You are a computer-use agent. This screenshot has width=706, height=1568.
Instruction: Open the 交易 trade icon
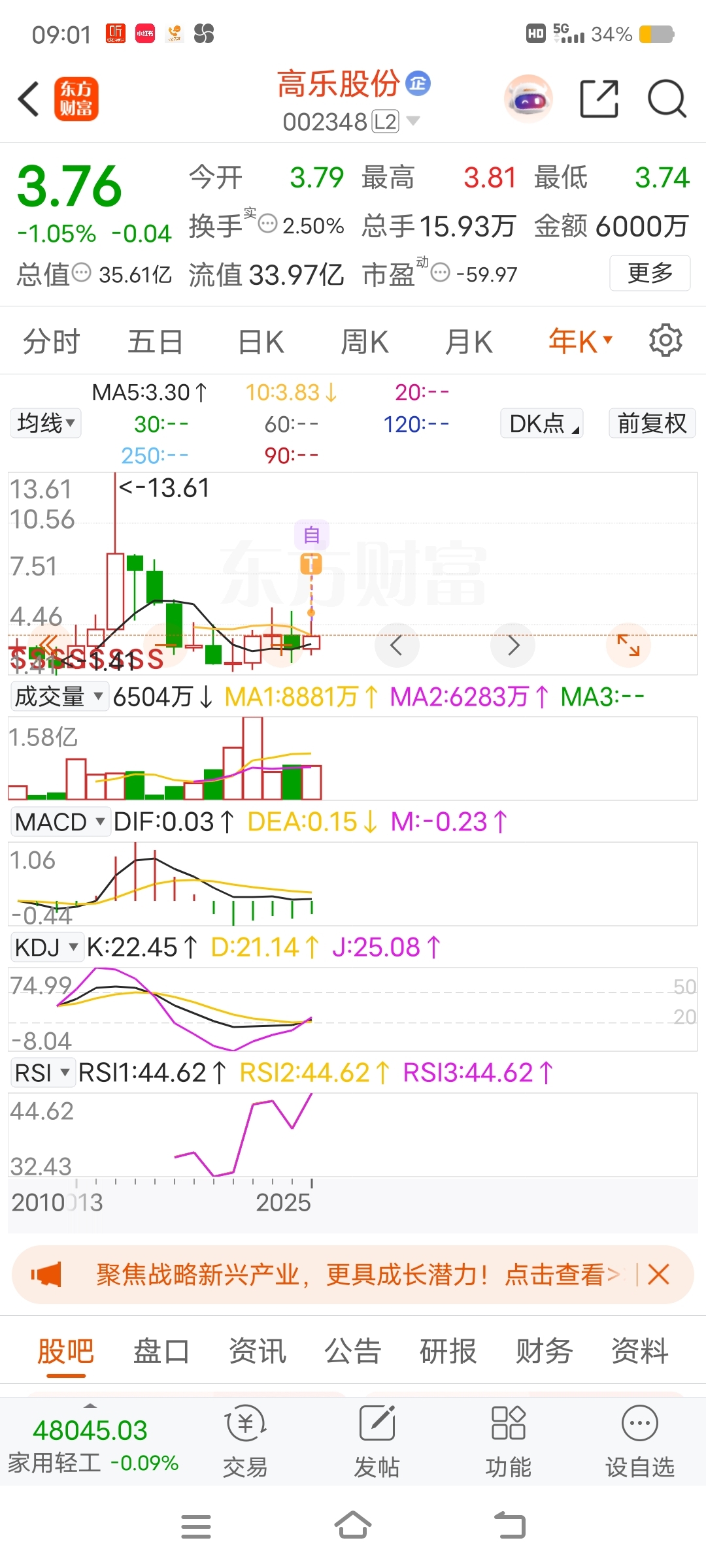coord(246,1441)
